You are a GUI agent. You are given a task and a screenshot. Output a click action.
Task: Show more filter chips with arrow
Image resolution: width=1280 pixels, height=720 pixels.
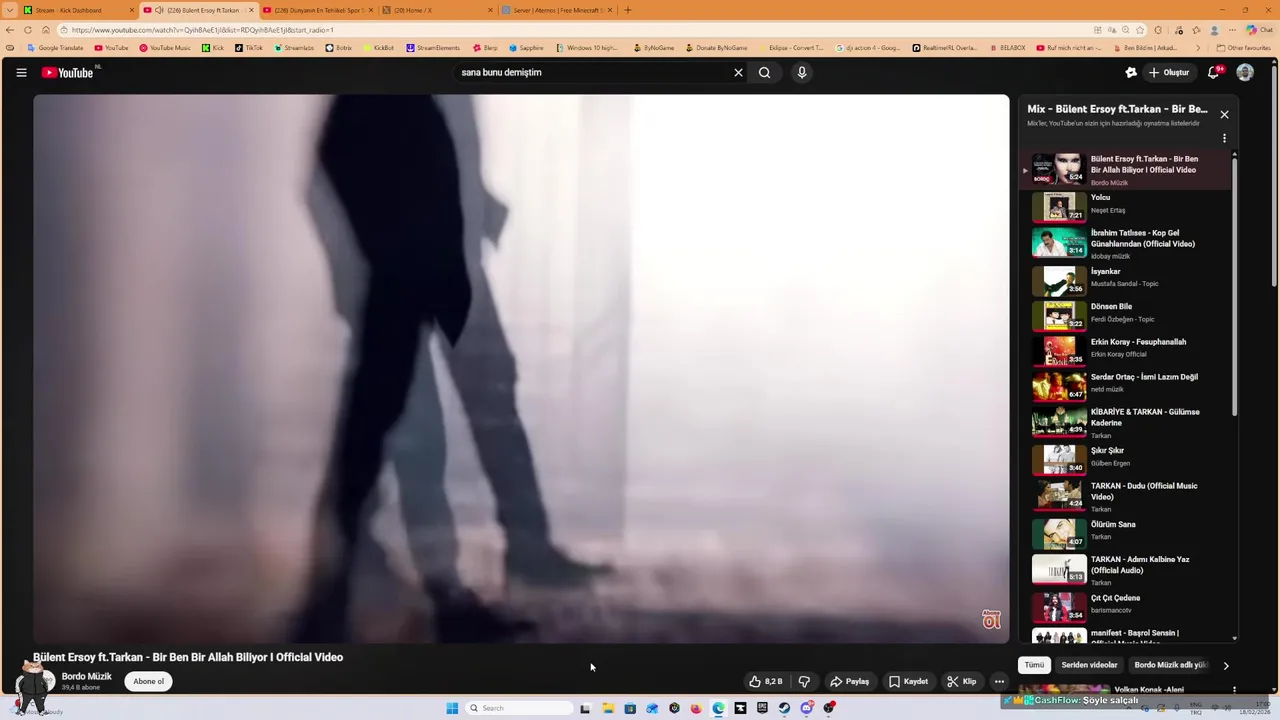tap(1226, 665)
